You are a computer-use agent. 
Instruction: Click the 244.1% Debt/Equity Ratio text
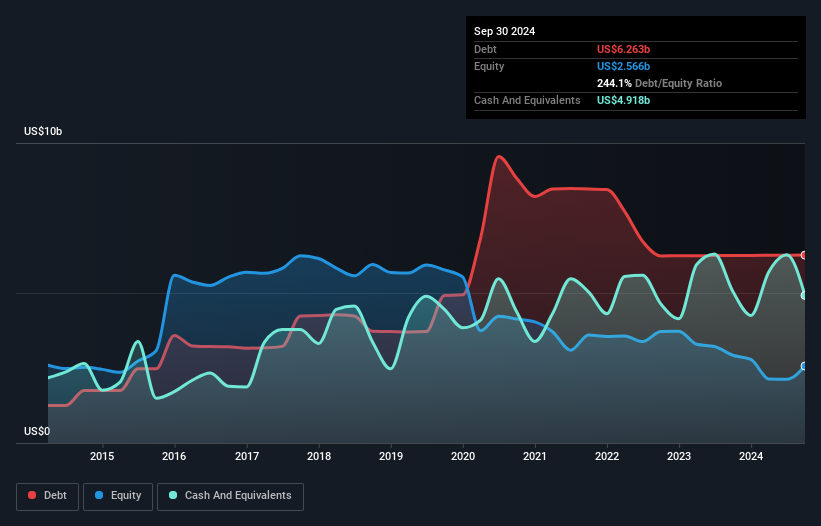[x=659, y=83]
